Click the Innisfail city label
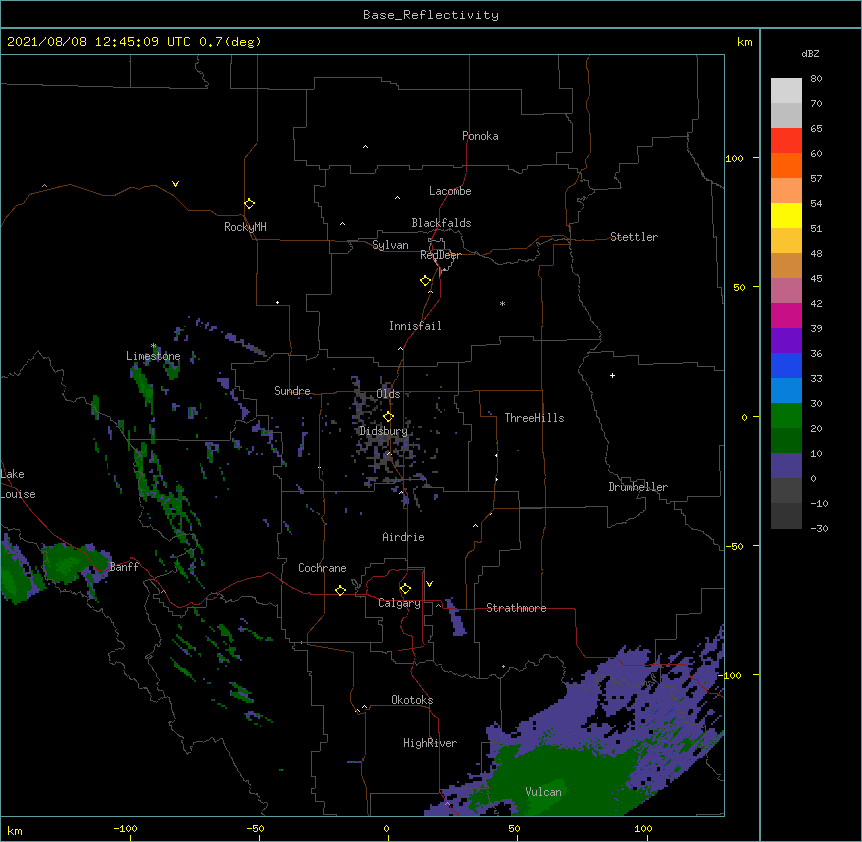The width and height of the screenshot is (862, 842). (415, 326)
